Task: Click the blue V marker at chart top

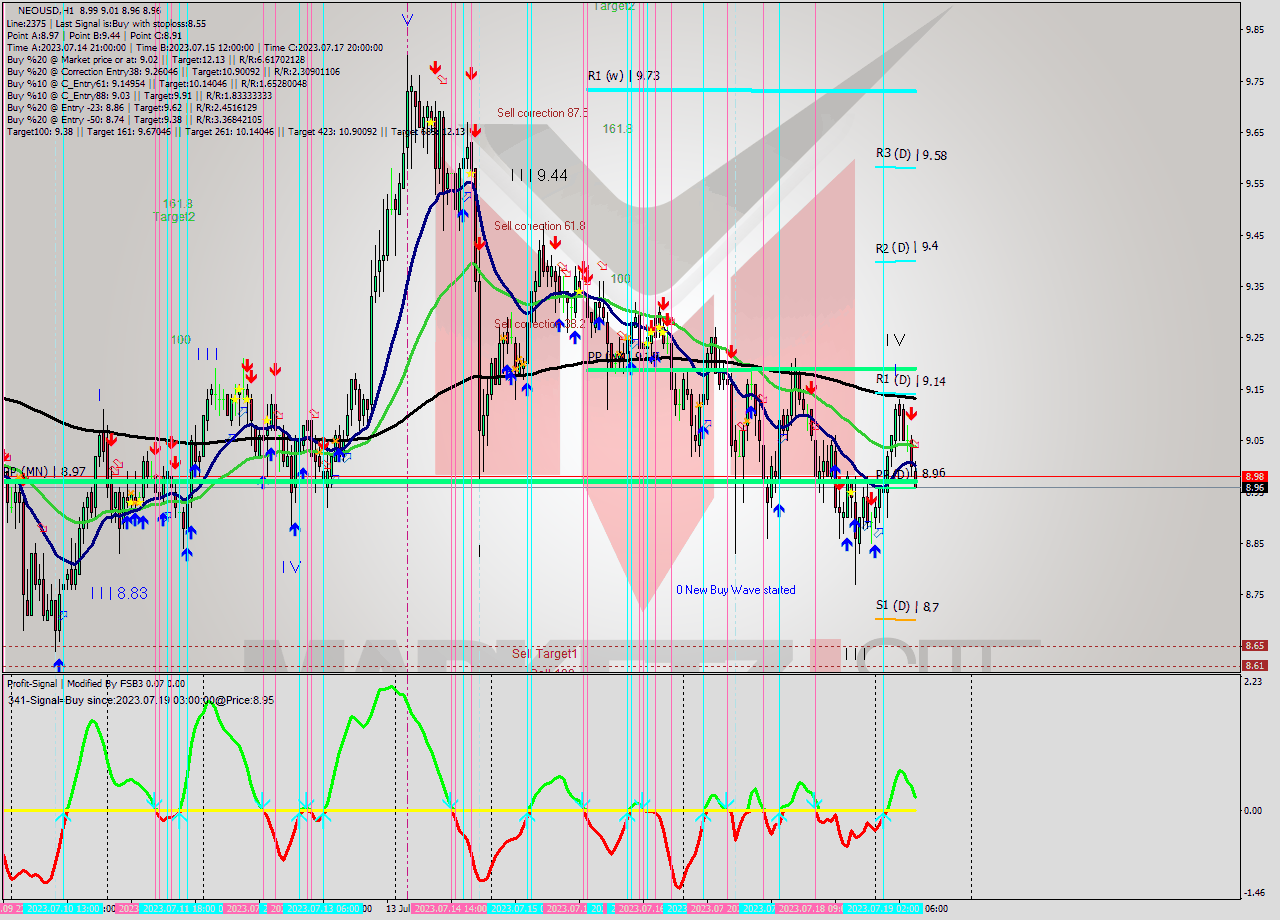Action: coord(407,18)
